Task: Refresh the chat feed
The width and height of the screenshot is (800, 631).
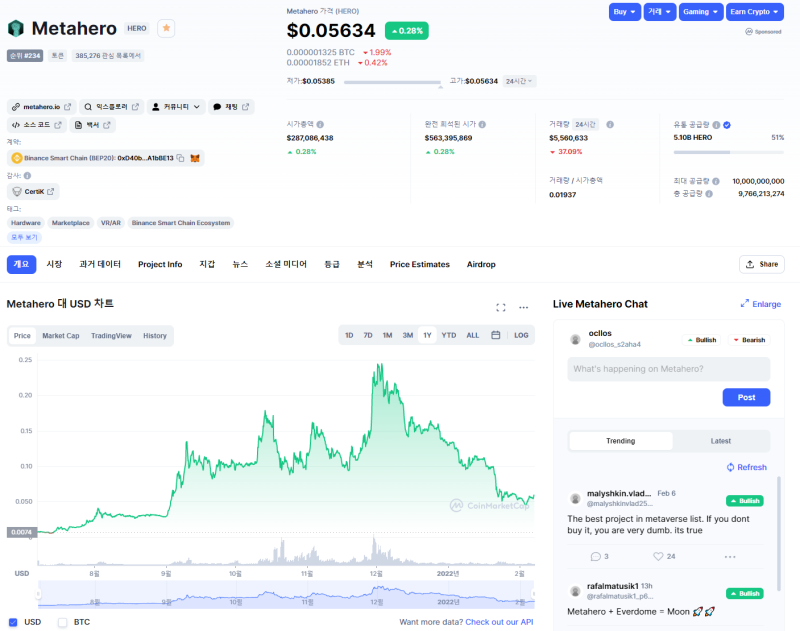Action: pos(746,467)
